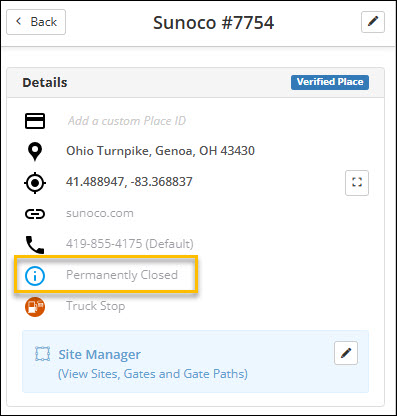Click the orange Truck Stop category icon
This screenshot has height=416, width=397.
35,307
